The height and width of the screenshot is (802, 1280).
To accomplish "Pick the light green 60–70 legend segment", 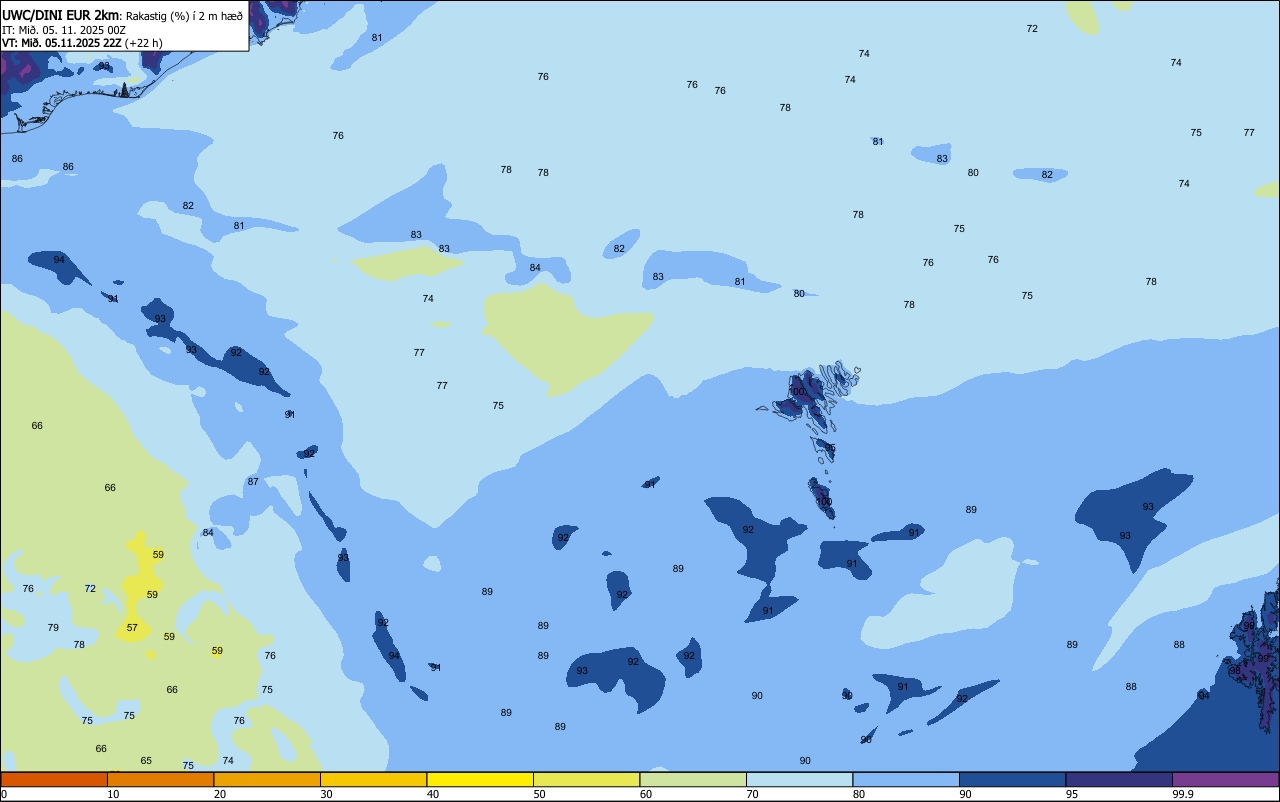I will pos(693,779).
